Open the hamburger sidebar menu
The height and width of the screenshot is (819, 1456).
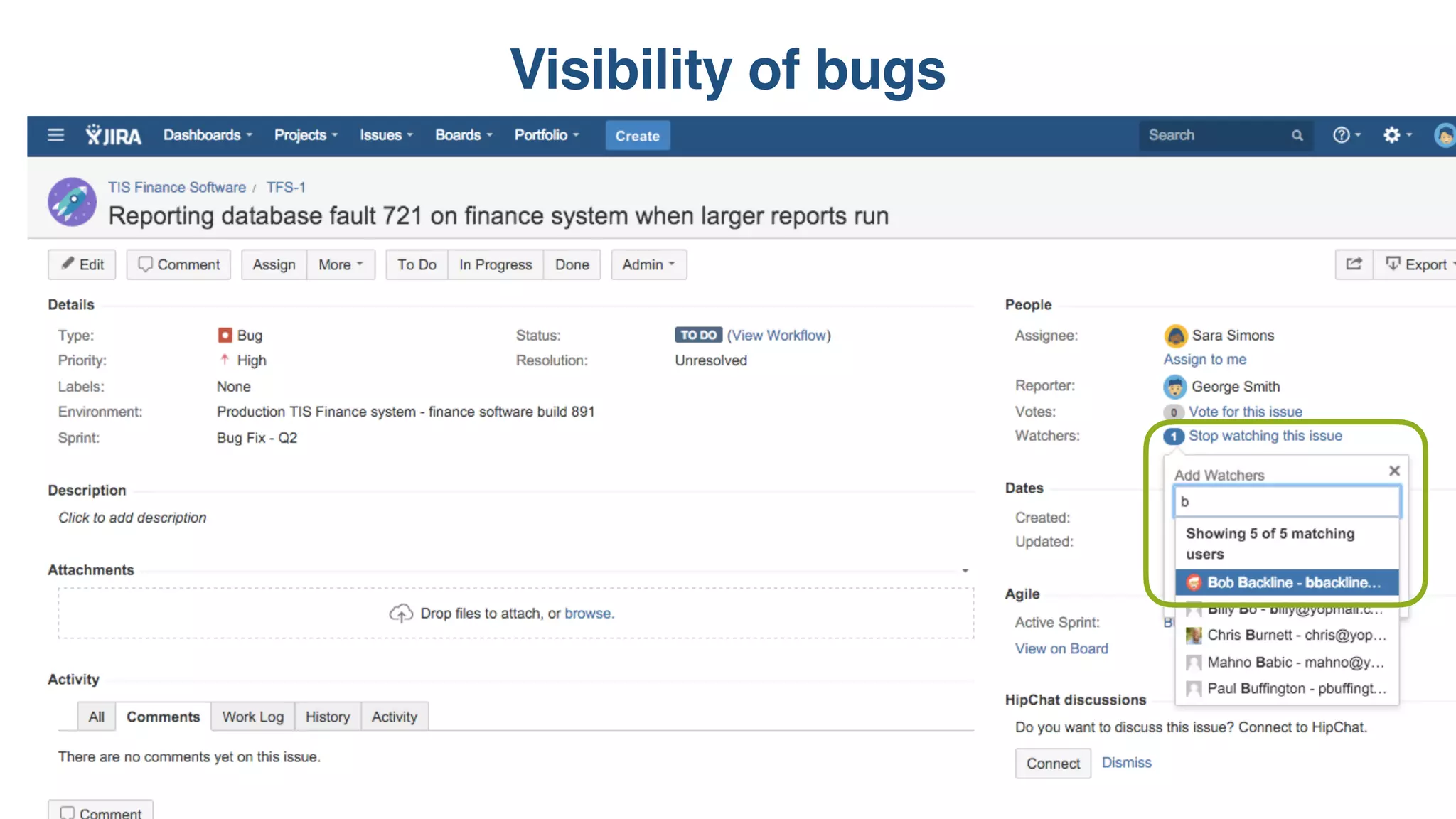(55, 135)
